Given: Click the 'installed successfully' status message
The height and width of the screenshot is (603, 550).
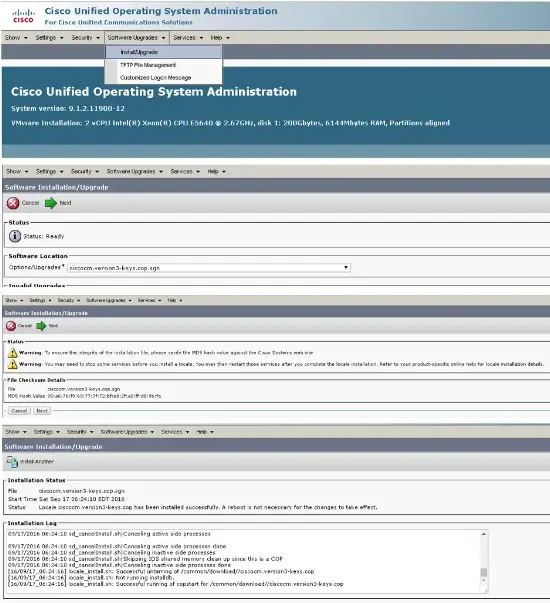Looking at the screenshot, I should pyautogui.click(x=208, y=508).
